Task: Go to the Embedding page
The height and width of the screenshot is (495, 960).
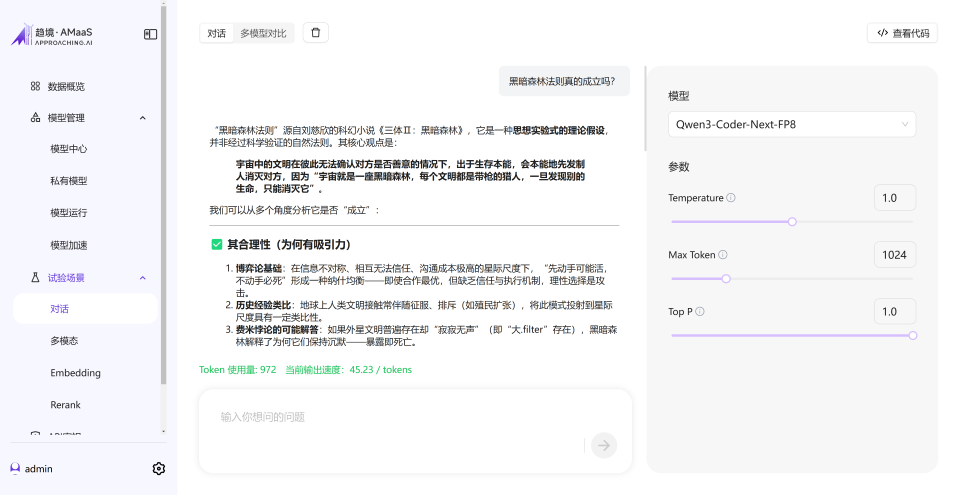Action: tap(75, 373)
